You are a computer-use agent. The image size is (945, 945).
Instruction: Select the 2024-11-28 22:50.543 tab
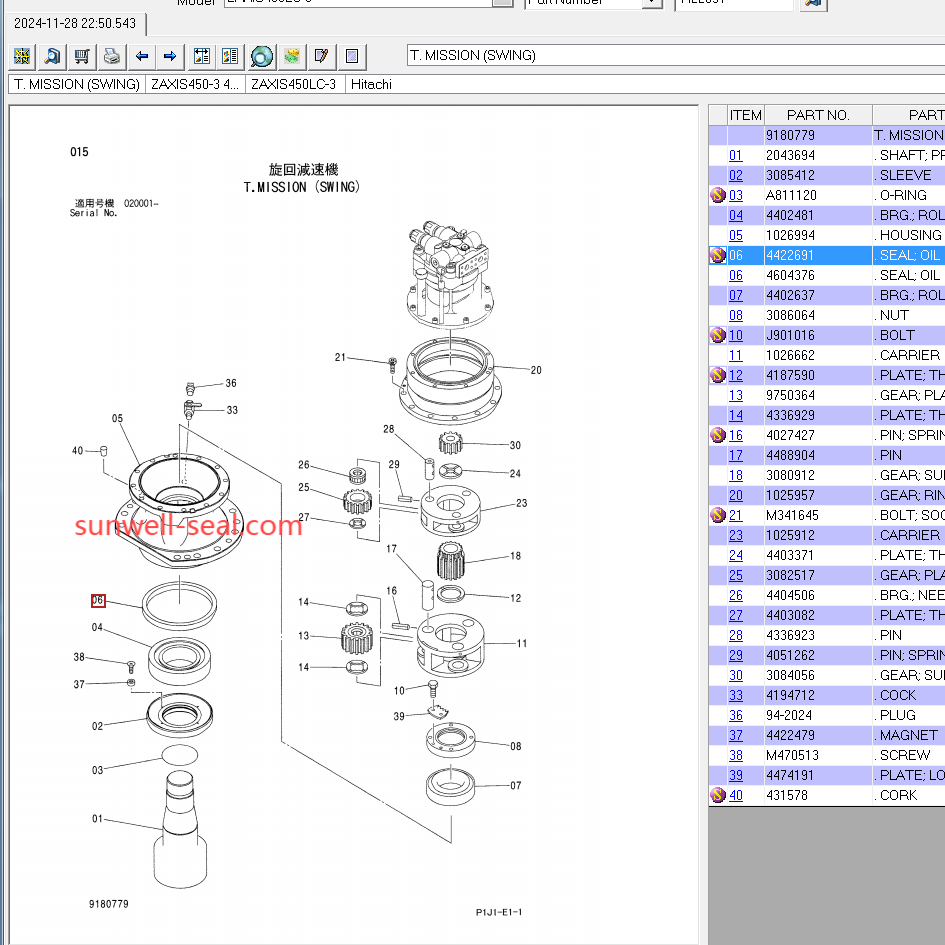[76, 23]
